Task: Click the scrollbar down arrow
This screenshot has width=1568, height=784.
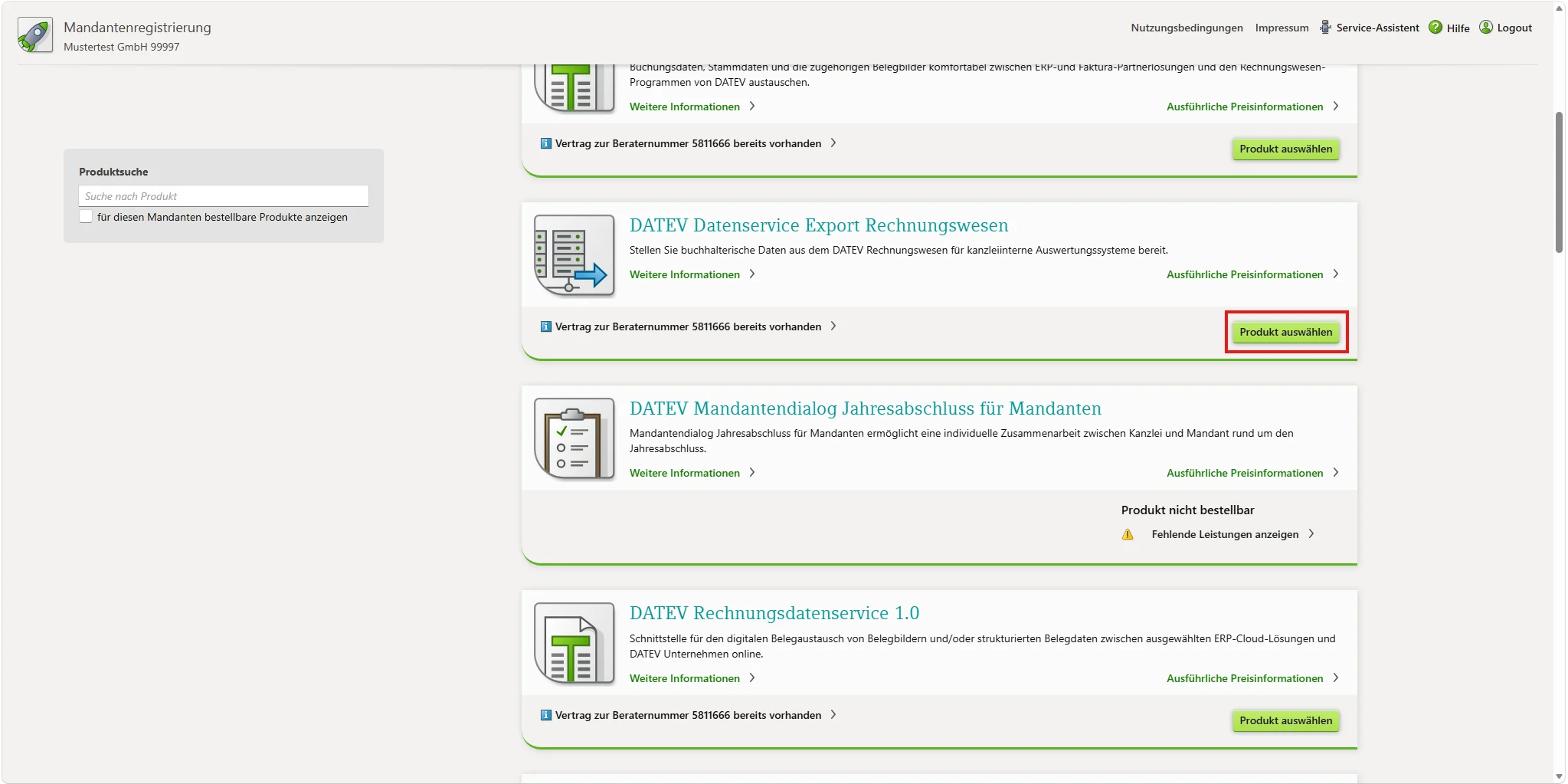Action: tap(1559, 776)
